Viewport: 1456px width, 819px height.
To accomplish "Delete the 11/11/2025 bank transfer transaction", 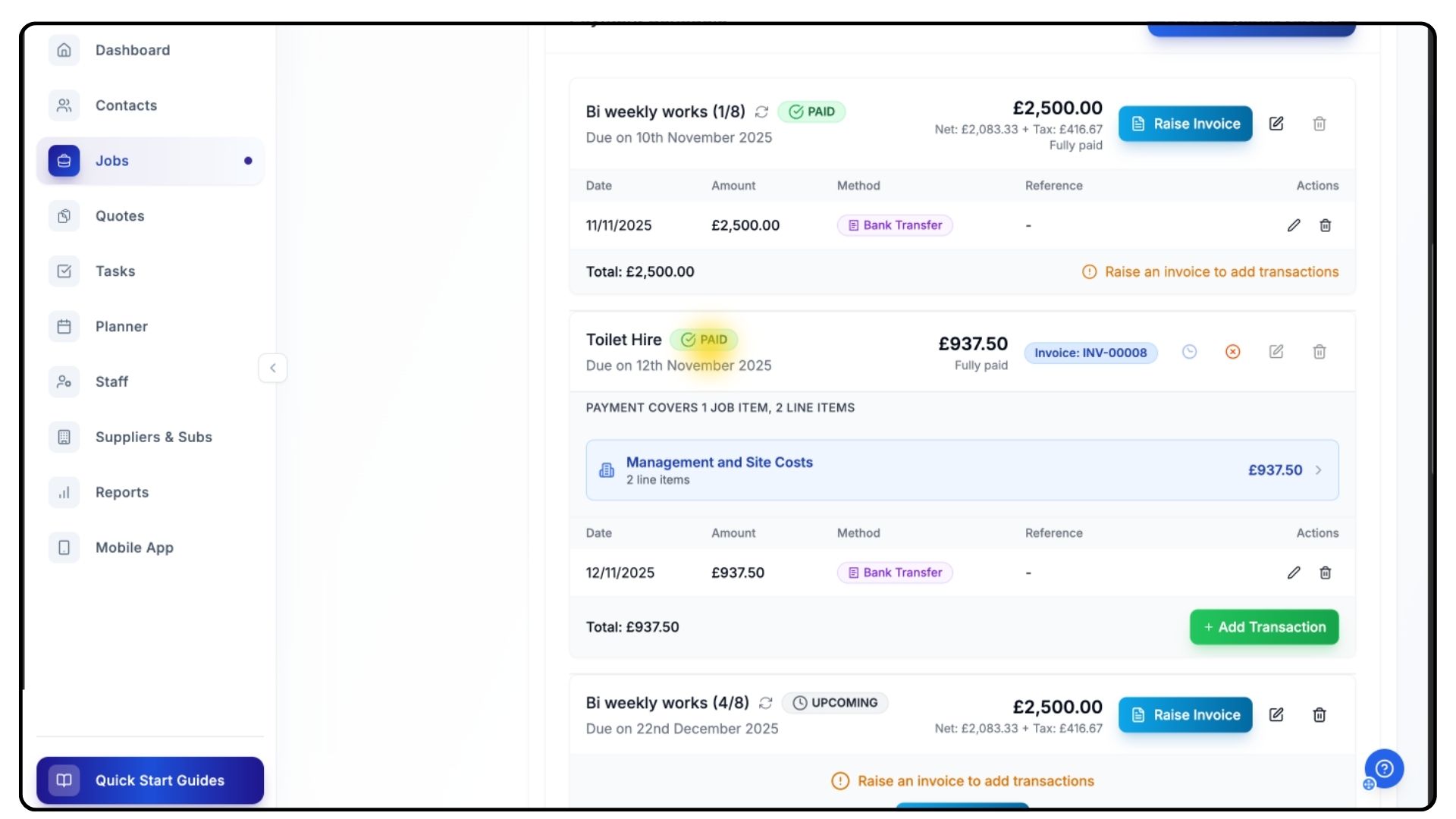I will click(1325, 225).
